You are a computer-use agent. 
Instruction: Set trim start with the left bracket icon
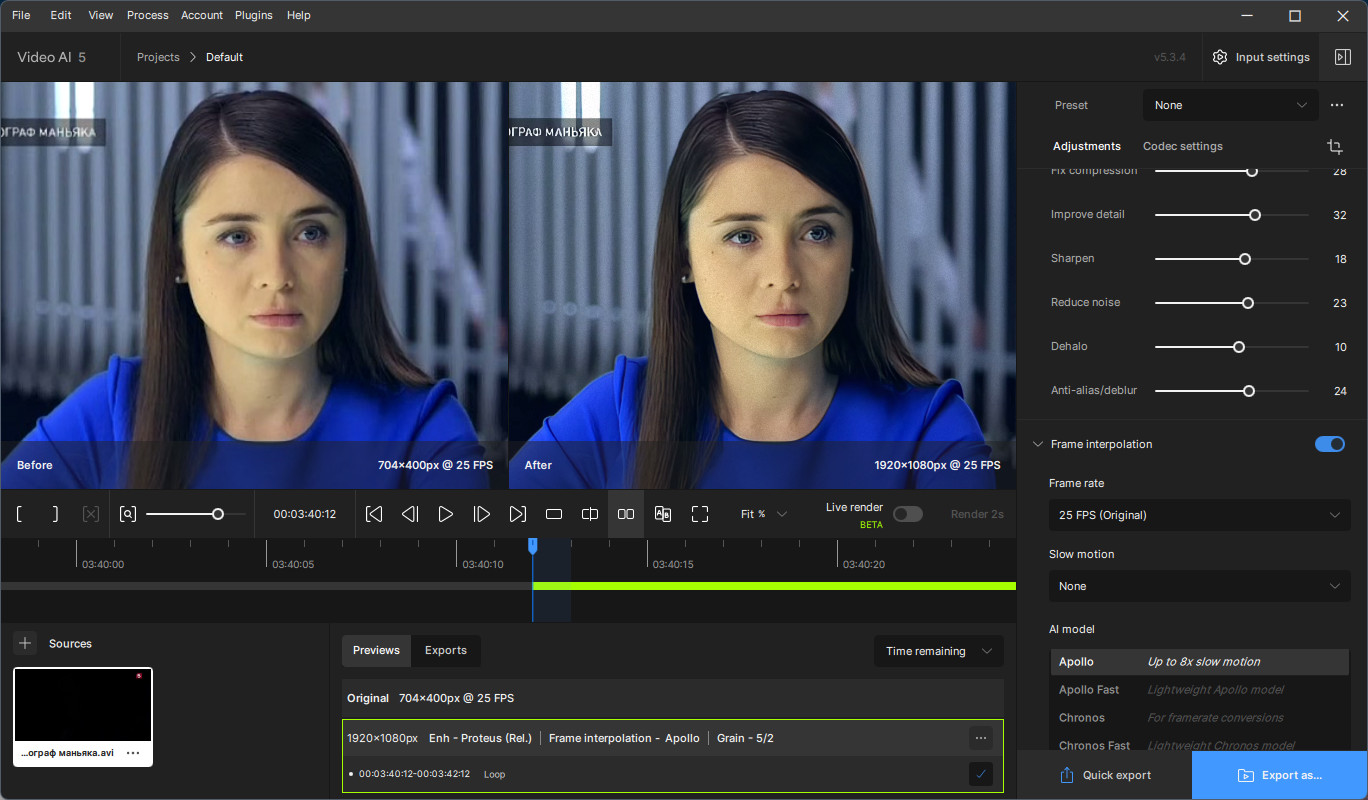coord(19,514)
